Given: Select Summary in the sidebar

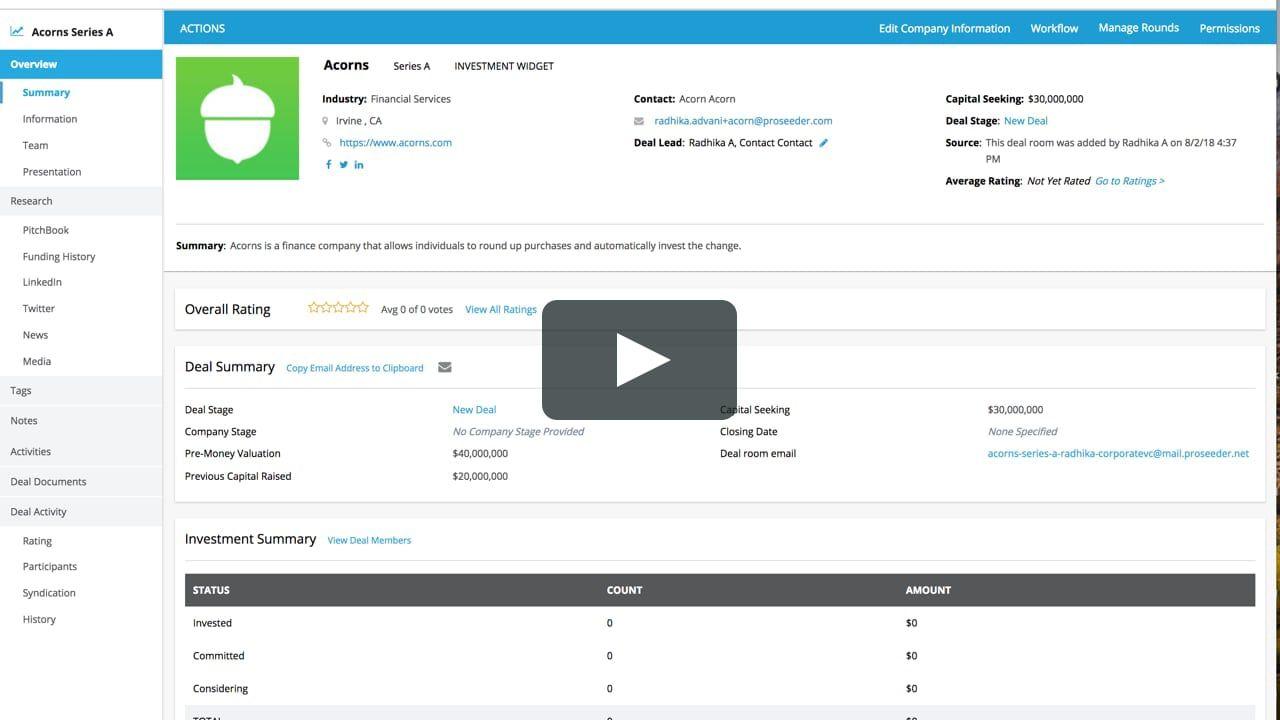Looking at the screenshot, I should [x=46, y=92].
